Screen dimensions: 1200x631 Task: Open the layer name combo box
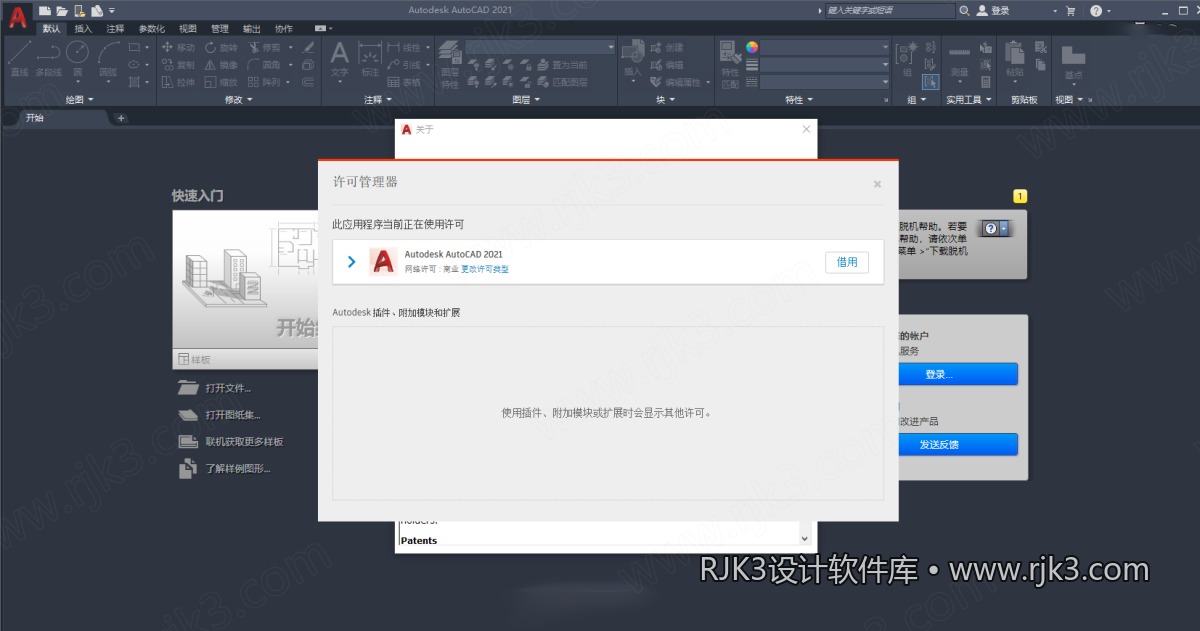(x=541, y=47)
